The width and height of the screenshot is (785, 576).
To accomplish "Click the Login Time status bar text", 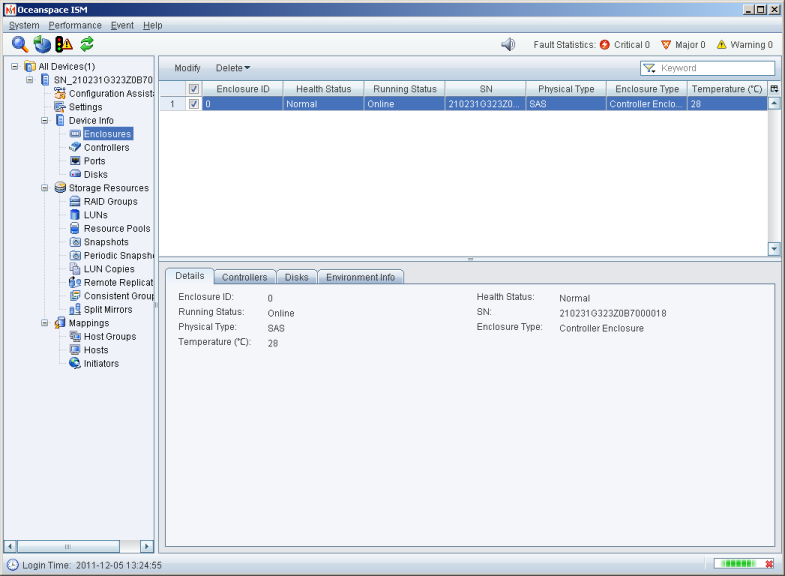I will pos(92,565).
